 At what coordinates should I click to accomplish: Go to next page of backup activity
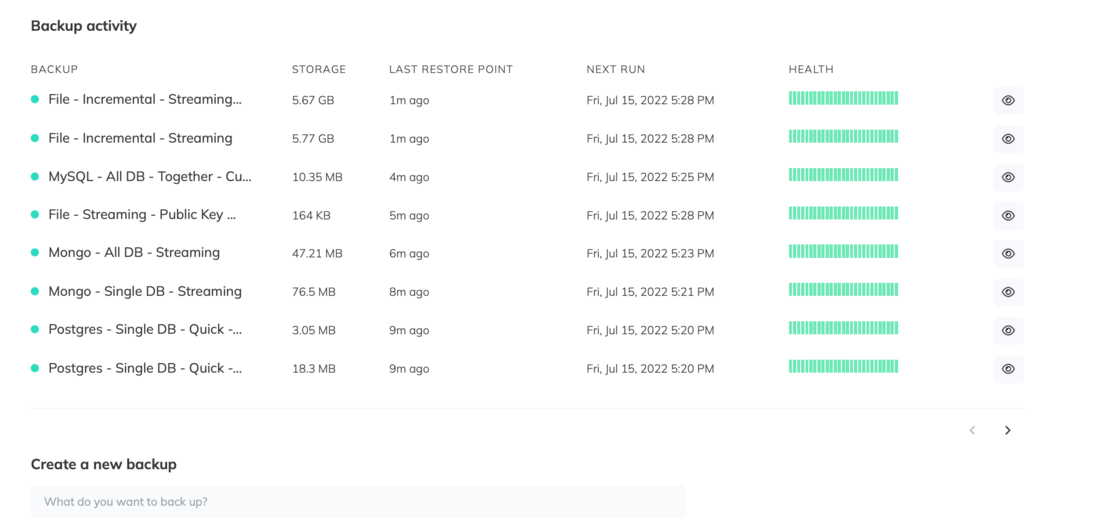[x=1008, y=430]
